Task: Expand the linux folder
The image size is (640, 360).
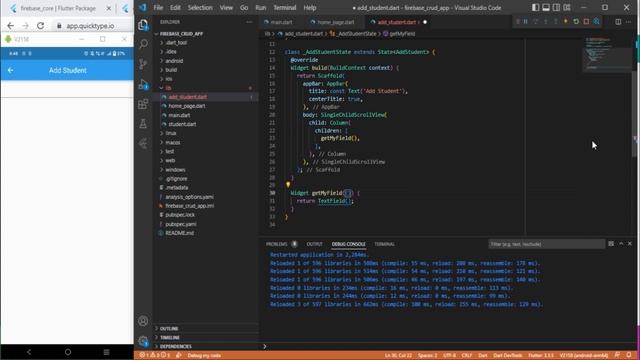Action: 171,133
